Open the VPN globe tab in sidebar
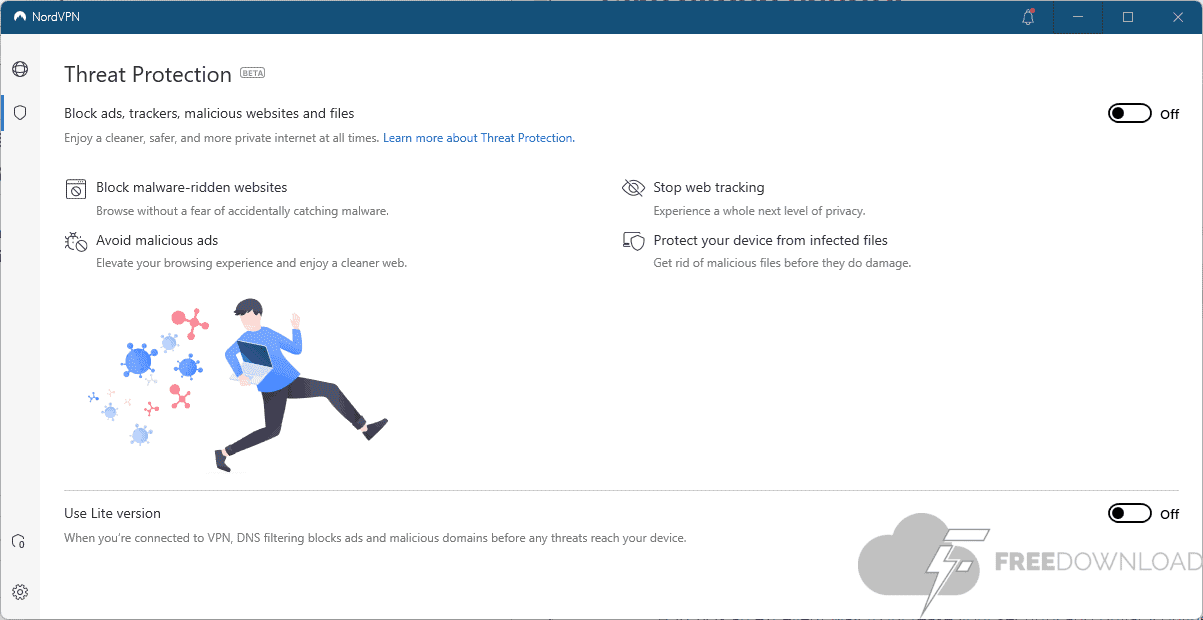Screen dimensions: 1203x620 coord(20,69)
